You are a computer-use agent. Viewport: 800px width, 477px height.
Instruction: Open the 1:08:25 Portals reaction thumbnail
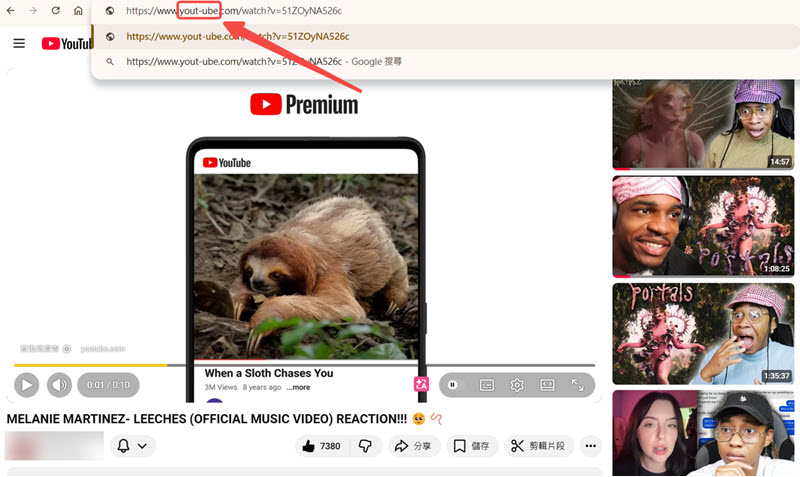click(703, 227)
